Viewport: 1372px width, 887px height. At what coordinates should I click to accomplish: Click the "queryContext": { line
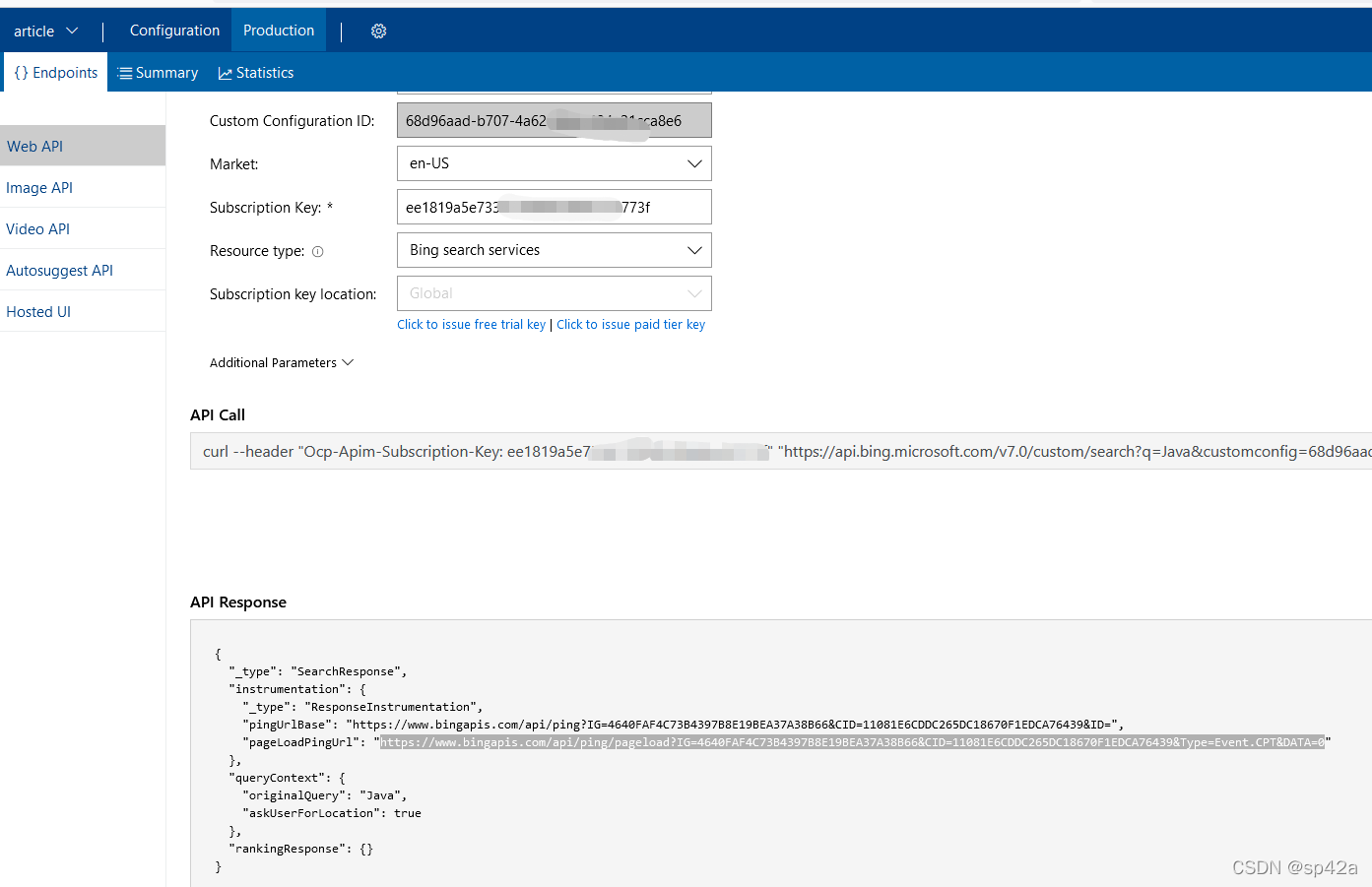287,778
